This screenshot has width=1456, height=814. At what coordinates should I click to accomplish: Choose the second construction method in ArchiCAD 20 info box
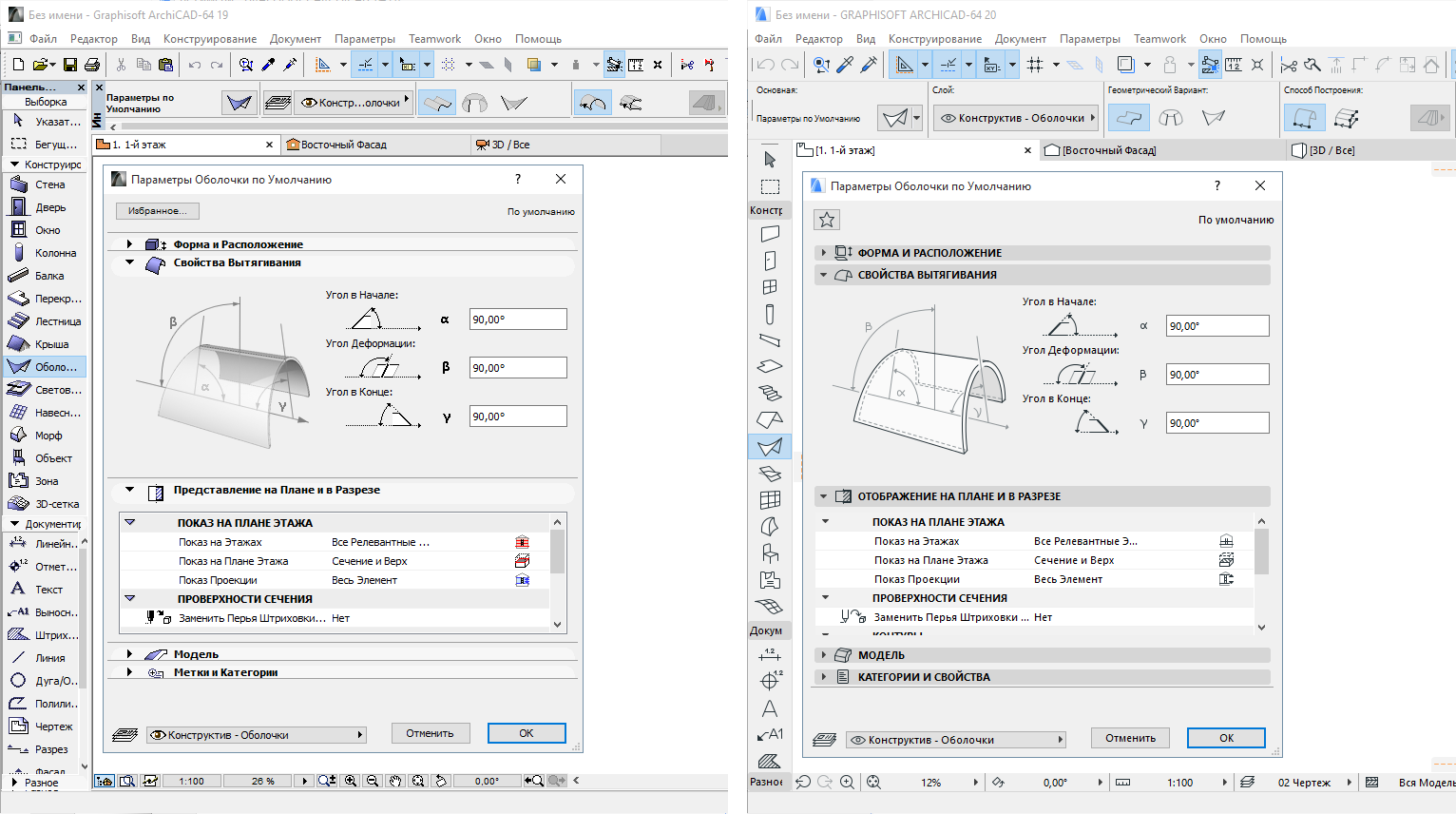pos(1347,118)
